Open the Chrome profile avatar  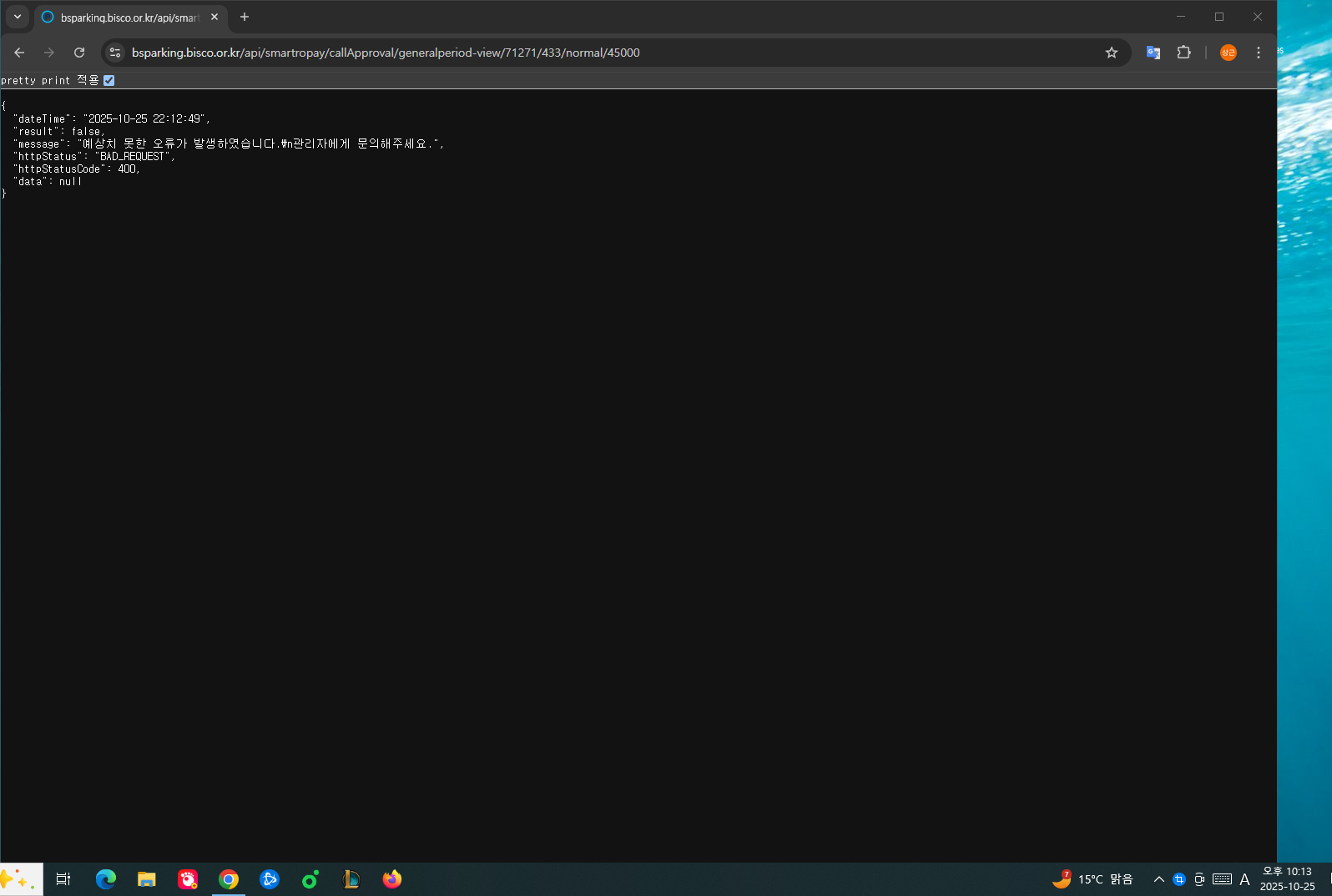(x=1228, y=53)
